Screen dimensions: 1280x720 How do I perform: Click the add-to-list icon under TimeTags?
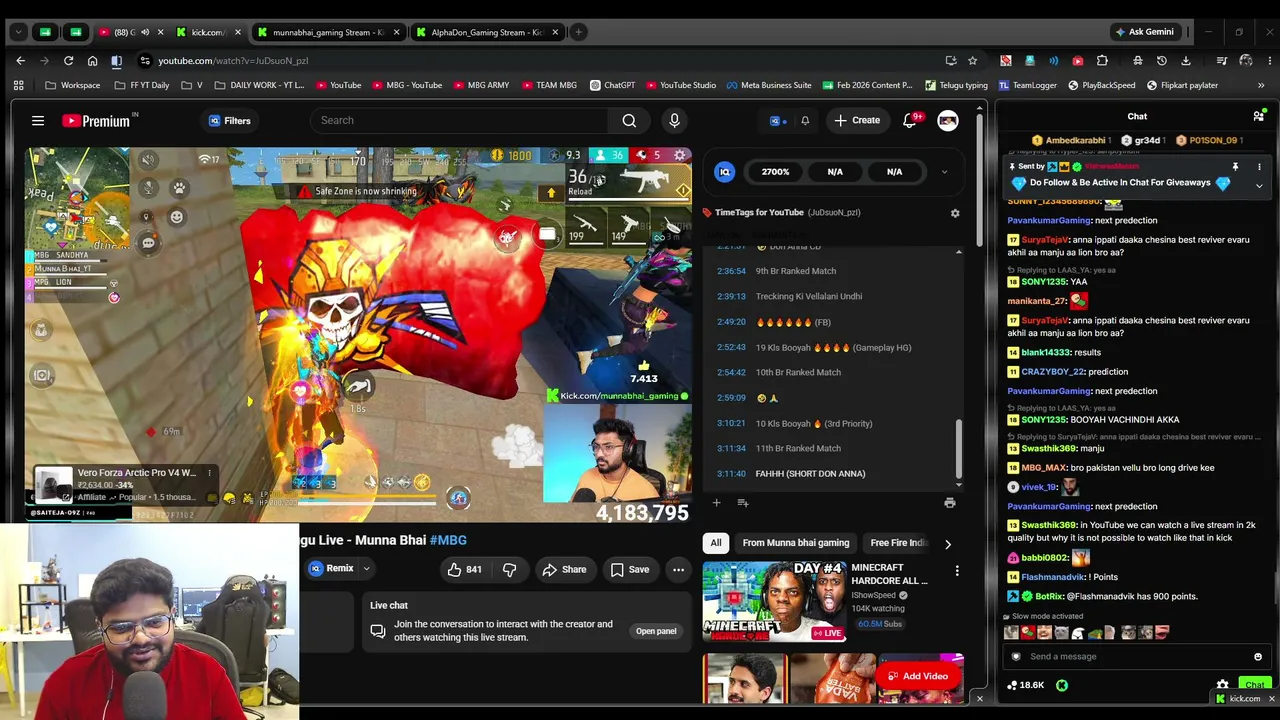pyautogui.click(x=742, y=502)
